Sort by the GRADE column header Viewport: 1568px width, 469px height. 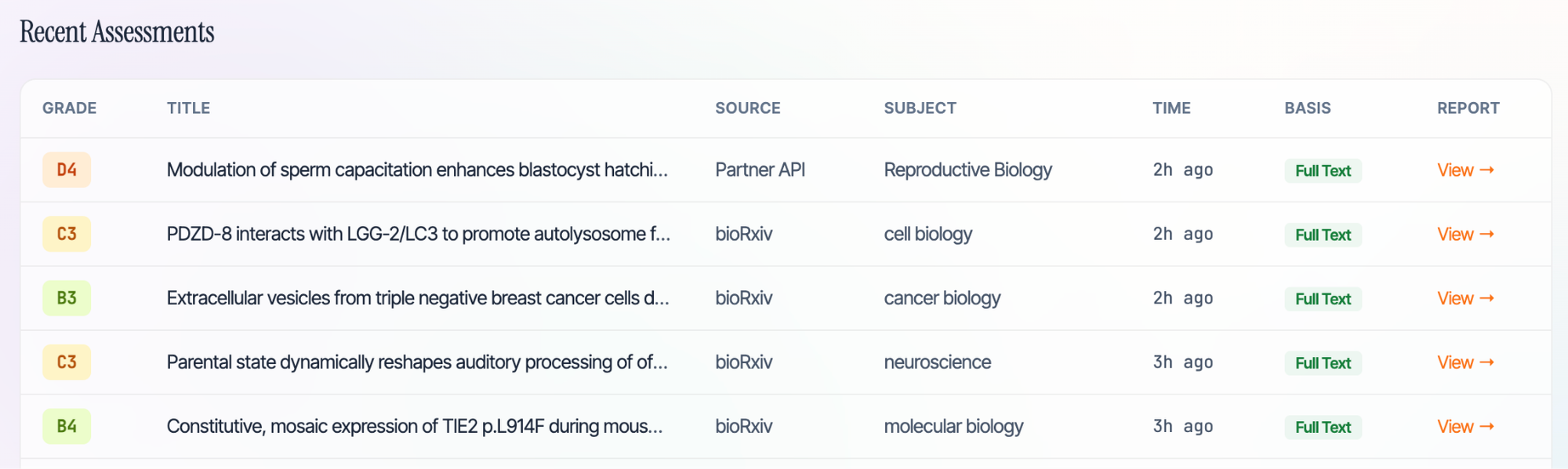(70, 108)
